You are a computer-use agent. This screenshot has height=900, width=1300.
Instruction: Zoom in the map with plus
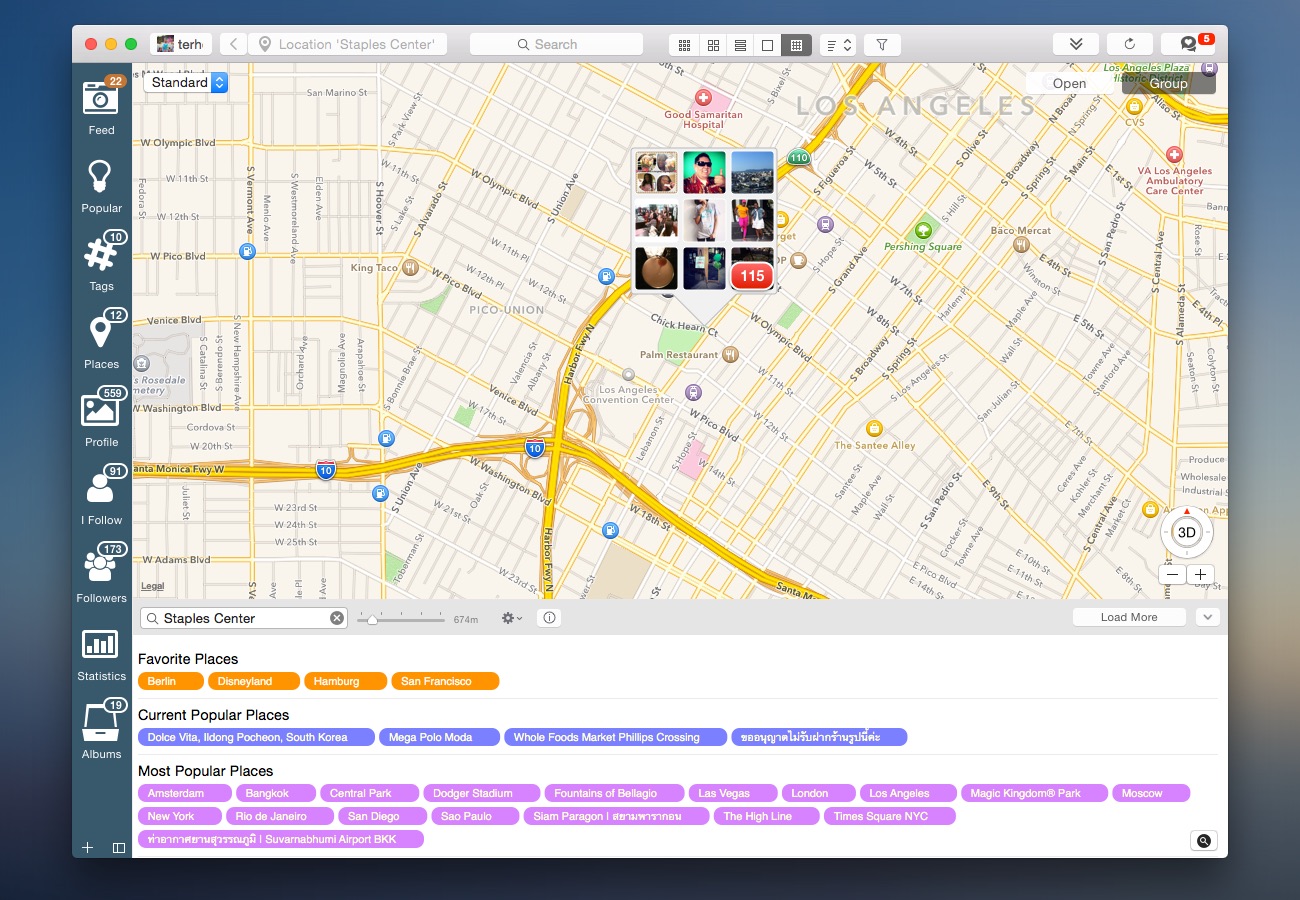[1199, 575]
